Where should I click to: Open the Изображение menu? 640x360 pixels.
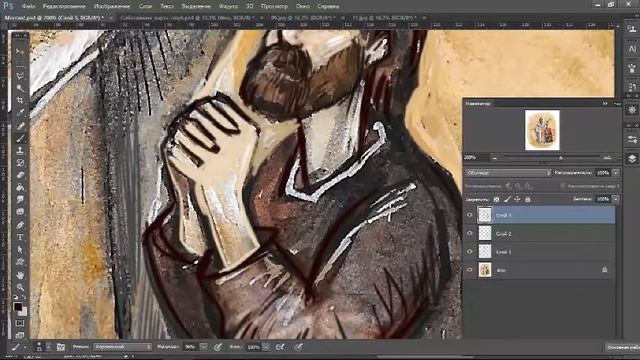pos(112,6)
